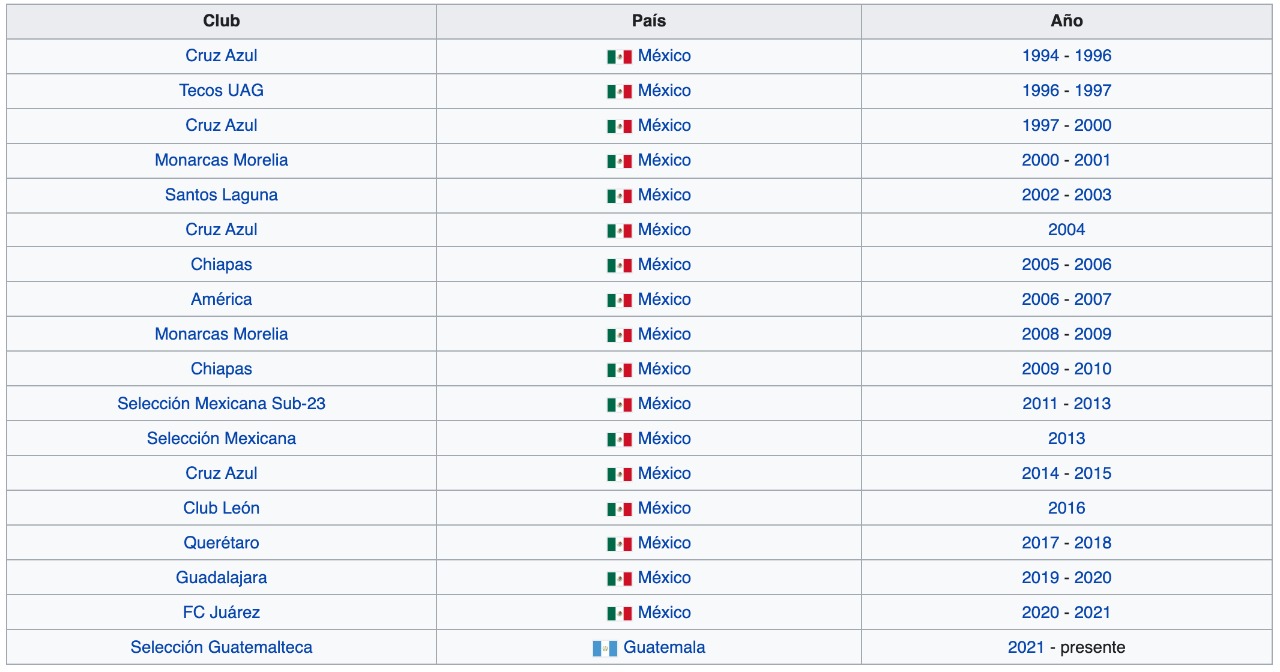1280x672 pixels.
Task: Click the 1994 year link for Cruz Azul
Action: tap(1040, 56)
